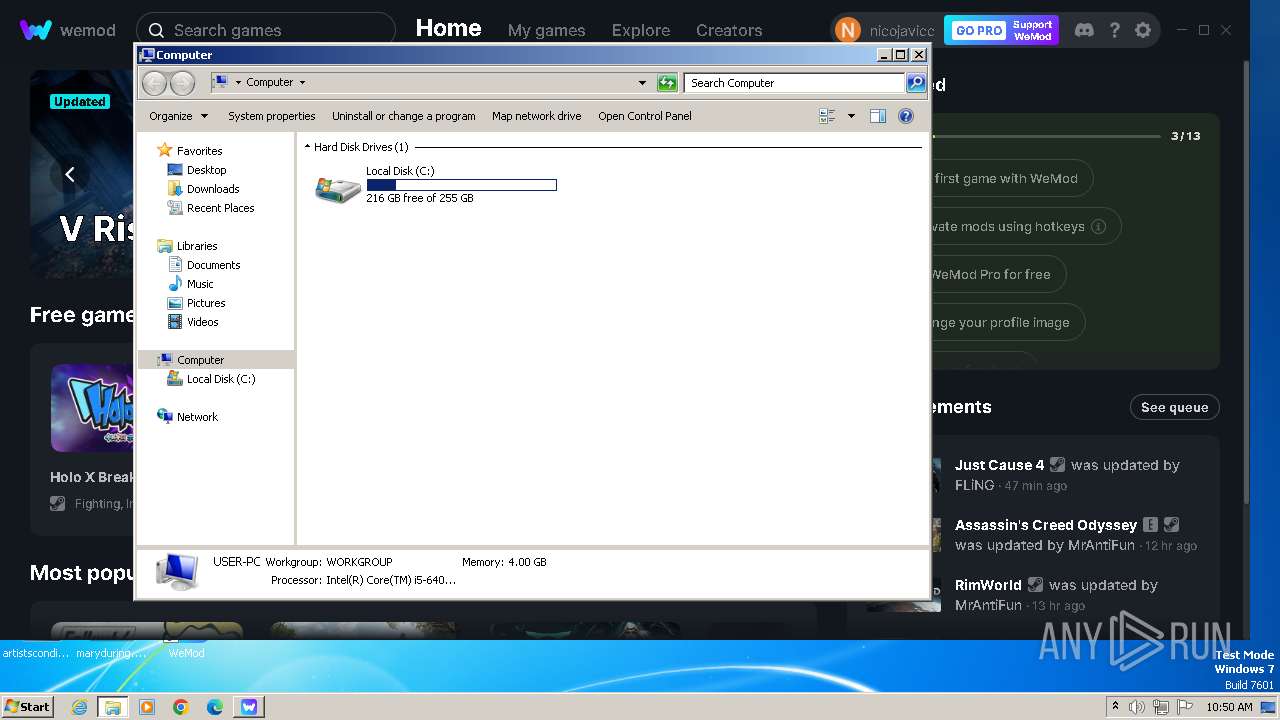Select Local Disk (C:) drive icon
The height and width of the screenshot is (720, 1280).
(x=338, y=188)
